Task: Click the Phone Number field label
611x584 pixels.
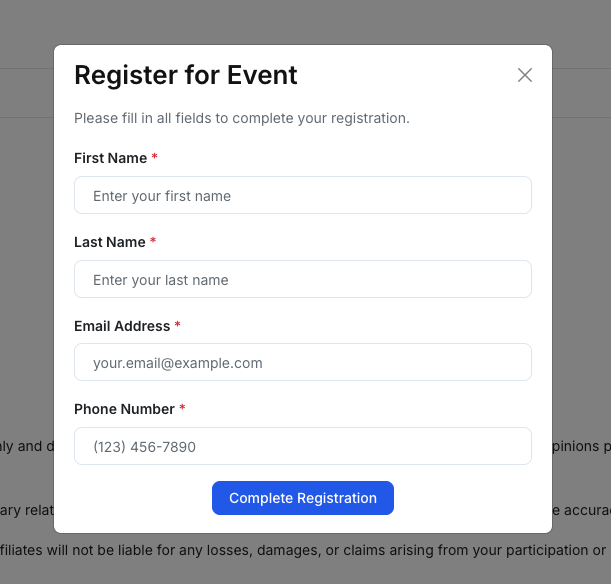Action: 124,409
